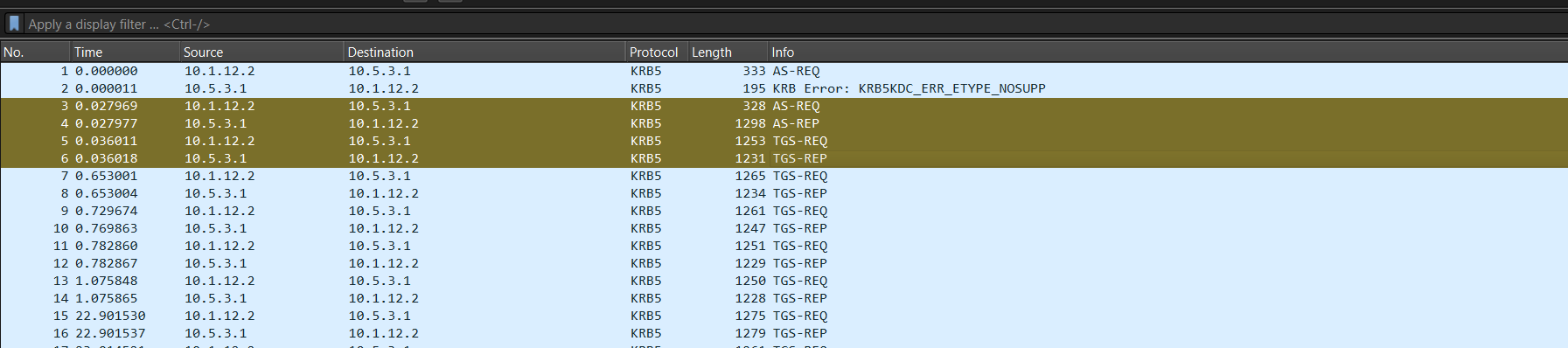
Task: Select the AS-REP packet of length 1298
Action: coord(784,123)
